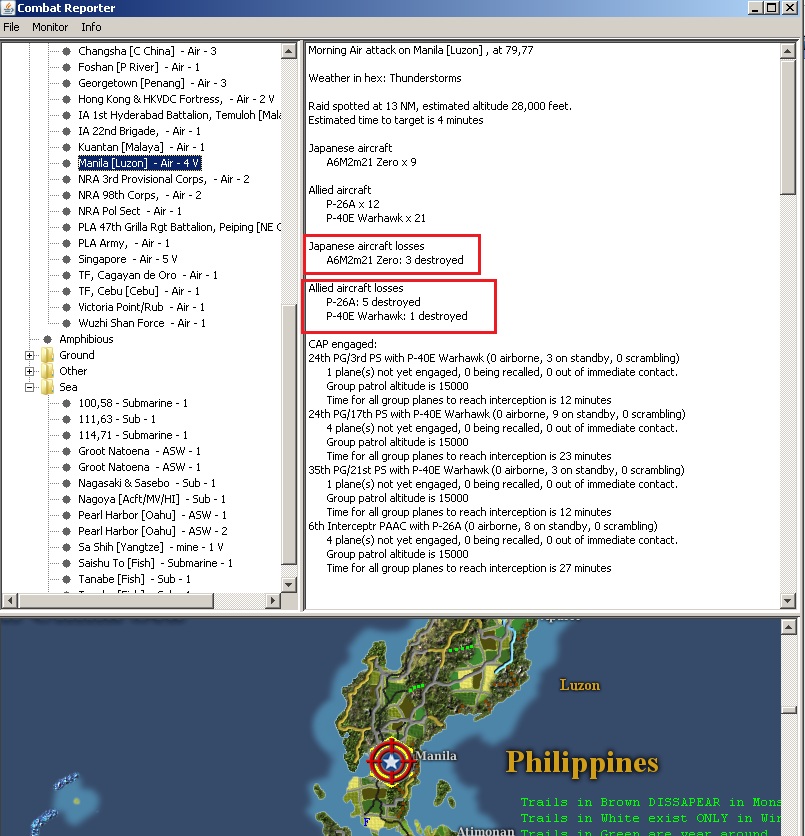Click the Luzon label on map
This screenshot has height=836, width=805.
click(x=579, y=685)
